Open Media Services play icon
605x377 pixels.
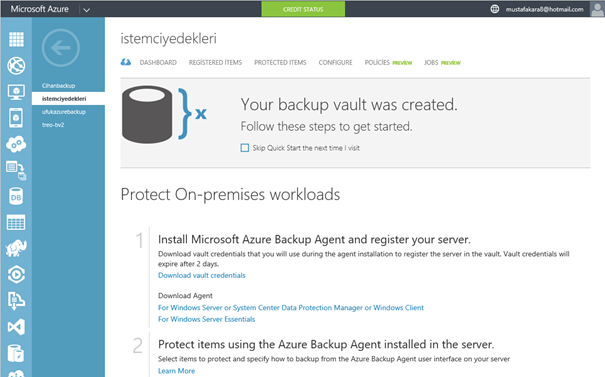[x=16, y=275]
